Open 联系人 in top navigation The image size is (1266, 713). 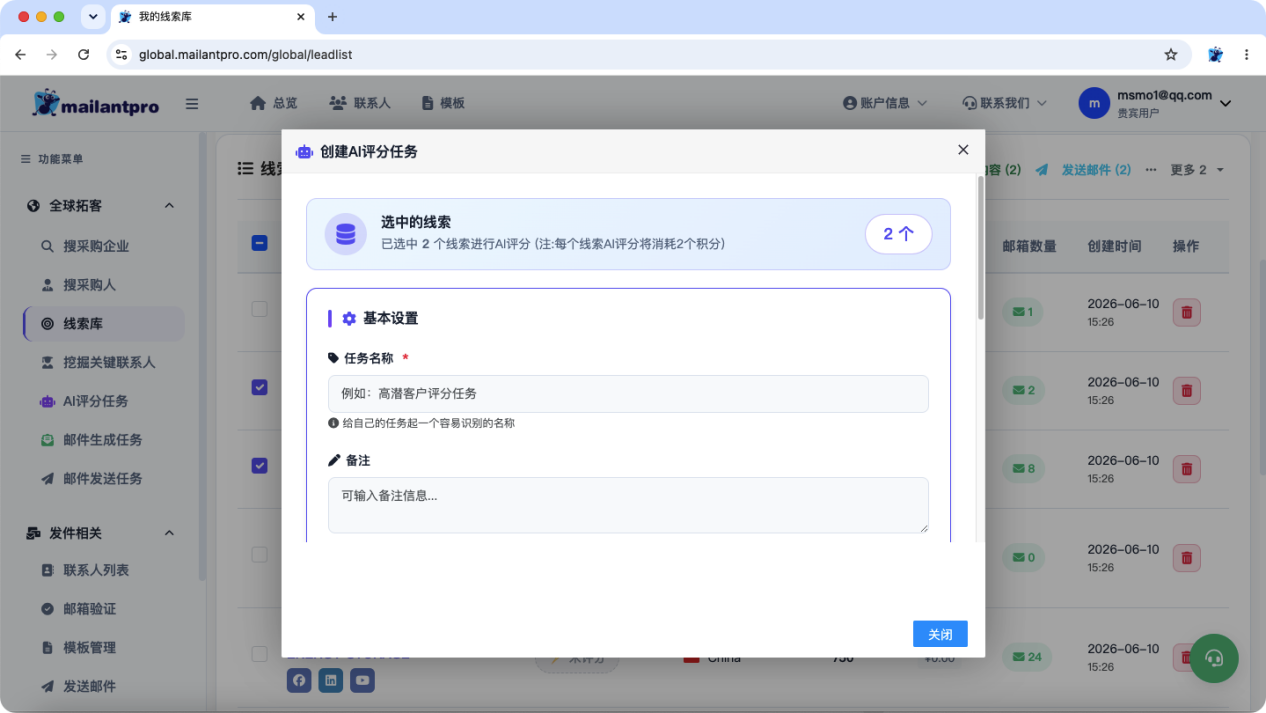click(x=360, y=103)
